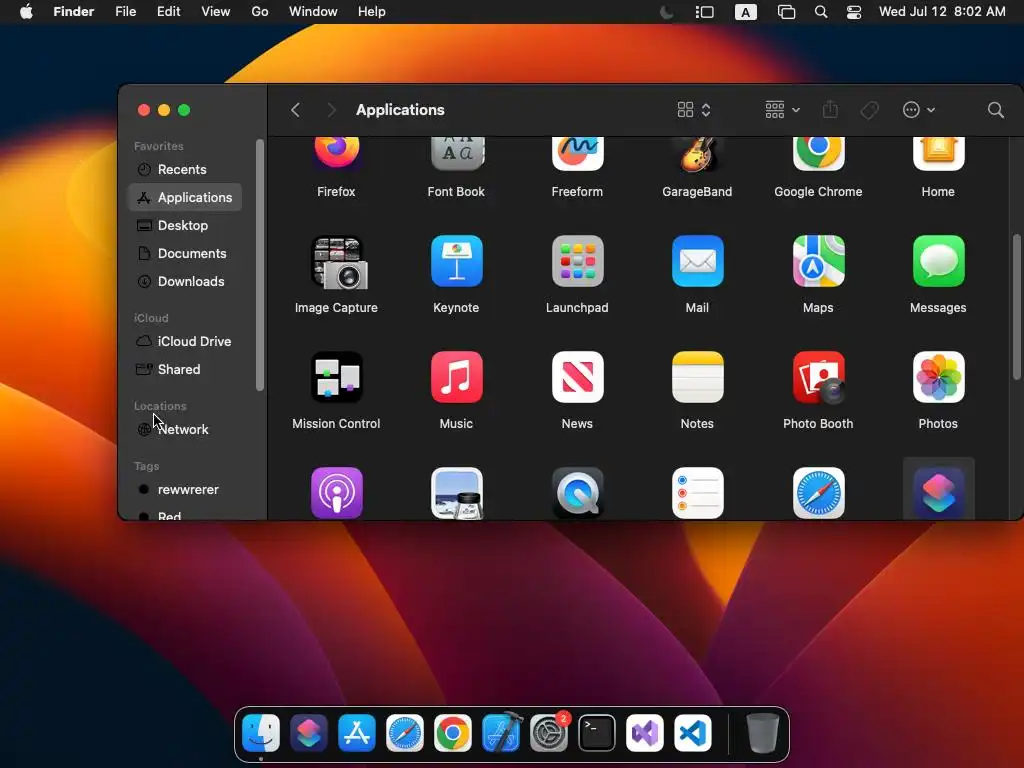
Task: Go back with the back chevron
Action: (295, 110)
